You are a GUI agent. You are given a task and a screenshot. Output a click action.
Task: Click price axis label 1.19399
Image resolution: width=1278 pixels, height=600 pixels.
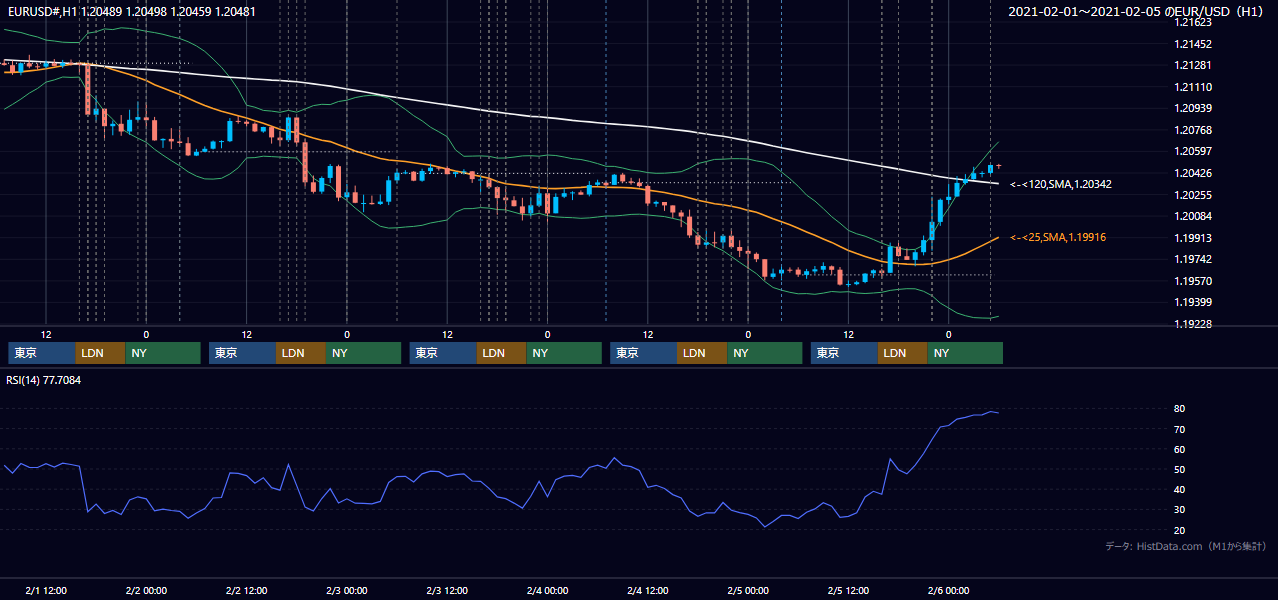coord(1193,302)
